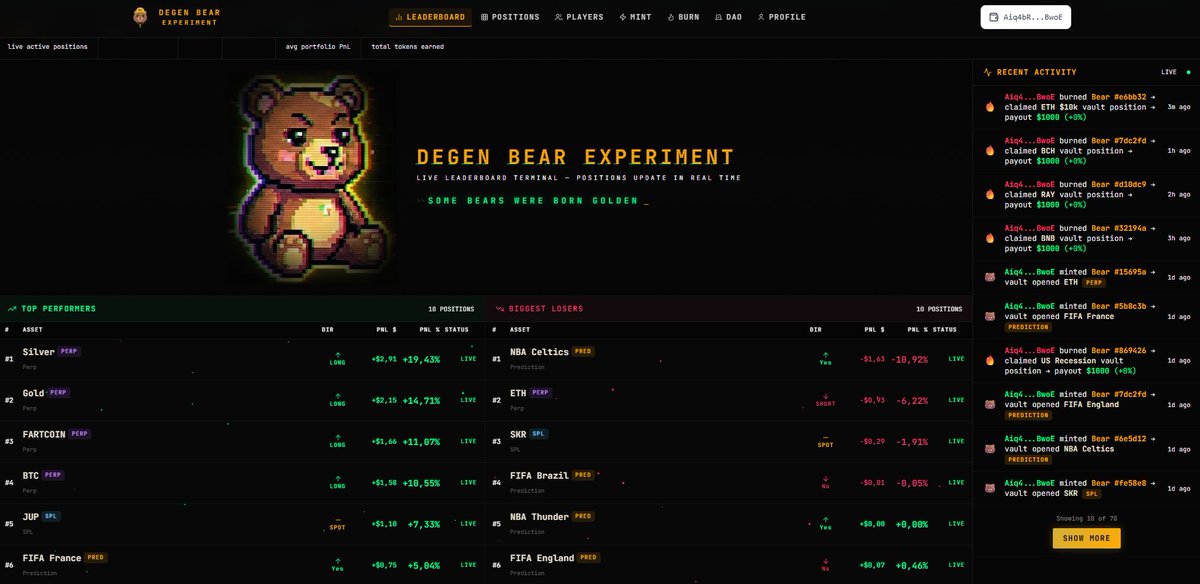Image resolution: width=1200 pixels, height=584 pixels.
Task: Click the large pixel bear image
Action: tap(312, 178)
